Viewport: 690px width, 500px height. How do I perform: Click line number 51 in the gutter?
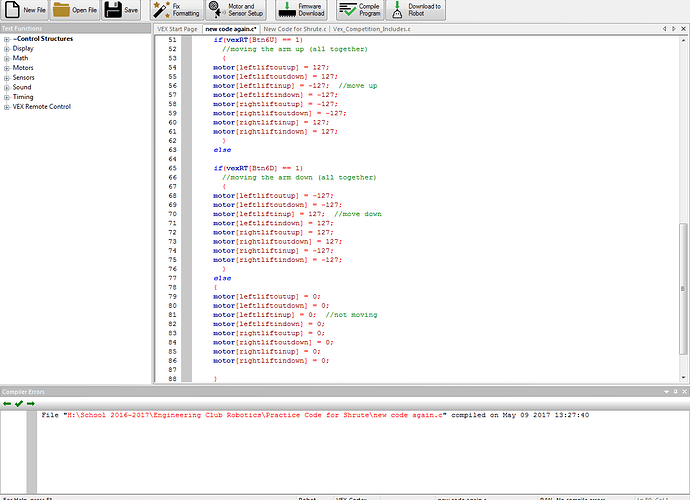(172, 40)
